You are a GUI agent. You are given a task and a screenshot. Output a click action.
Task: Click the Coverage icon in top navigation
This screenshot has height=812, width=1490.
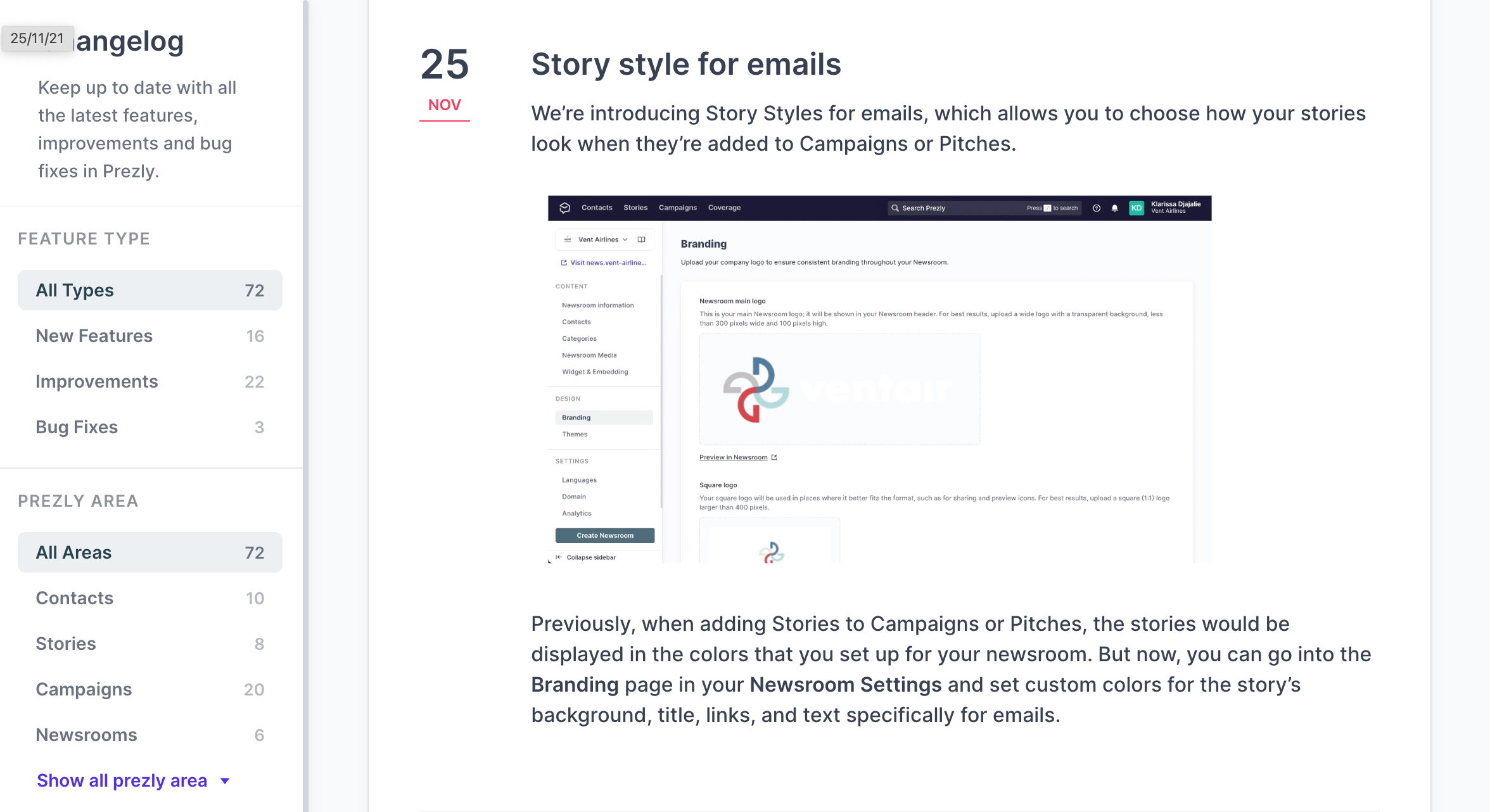point(725,208)
